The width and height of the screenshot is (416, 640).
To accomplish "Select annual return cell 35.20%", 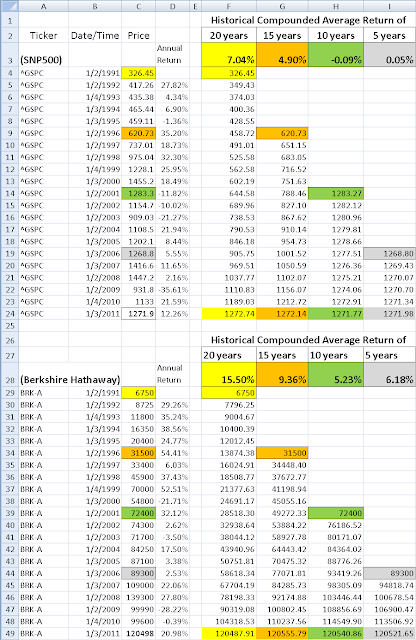I will coord(172,133).
